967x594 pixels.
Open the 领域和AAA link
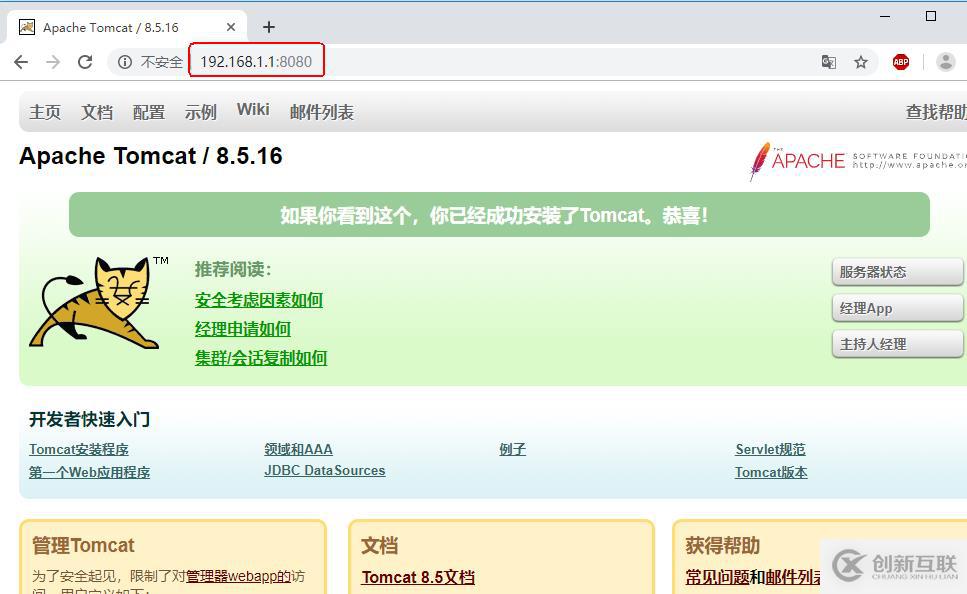(x=298, y=450)
